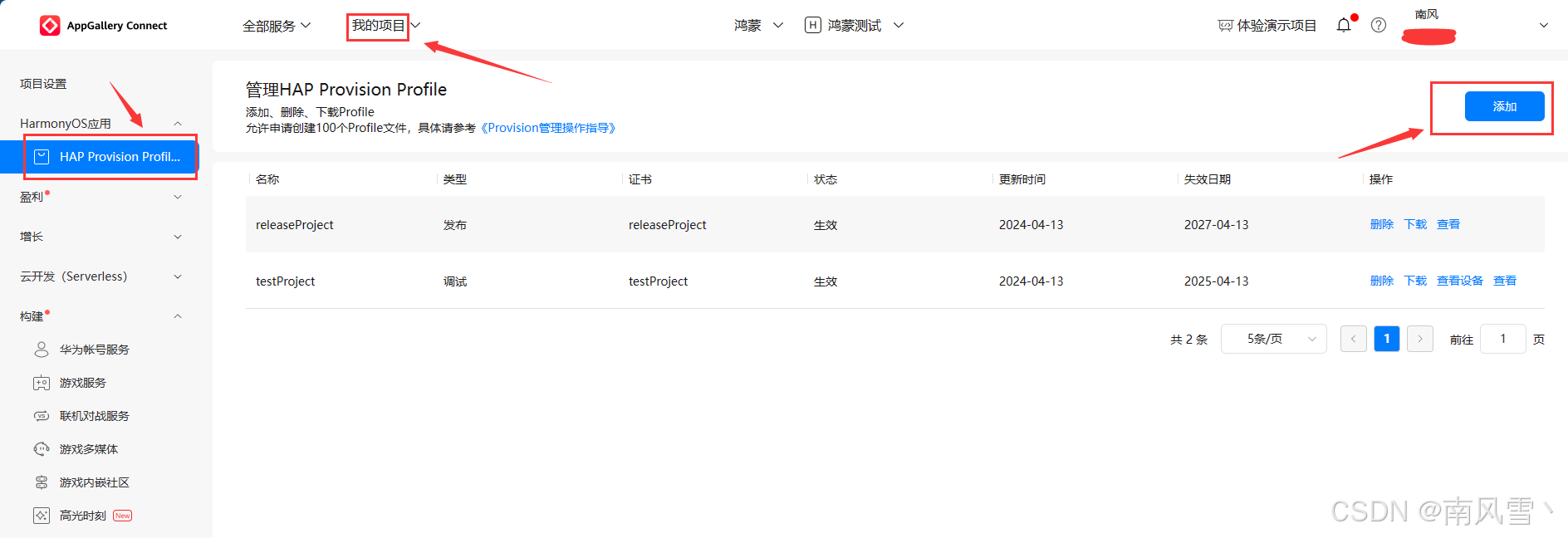Click the HAP Provision Profile sidebar icon
The image size is (1568, 538).
click(x=42, y=156)
